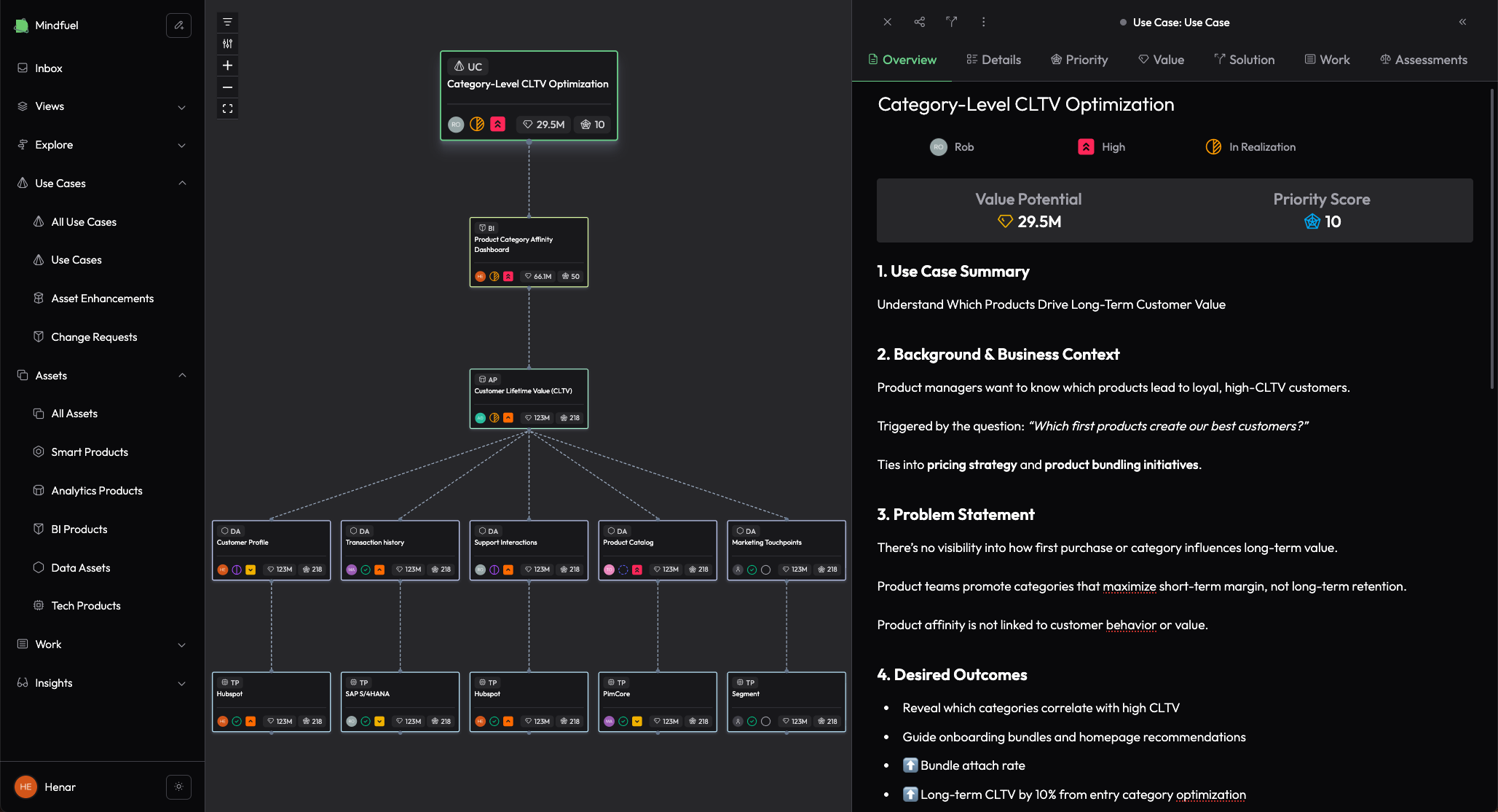This screenshot has width=1498, height=812.
Task: Collapse the Use Cases sidebar section
Action: (x=182, y=184)
